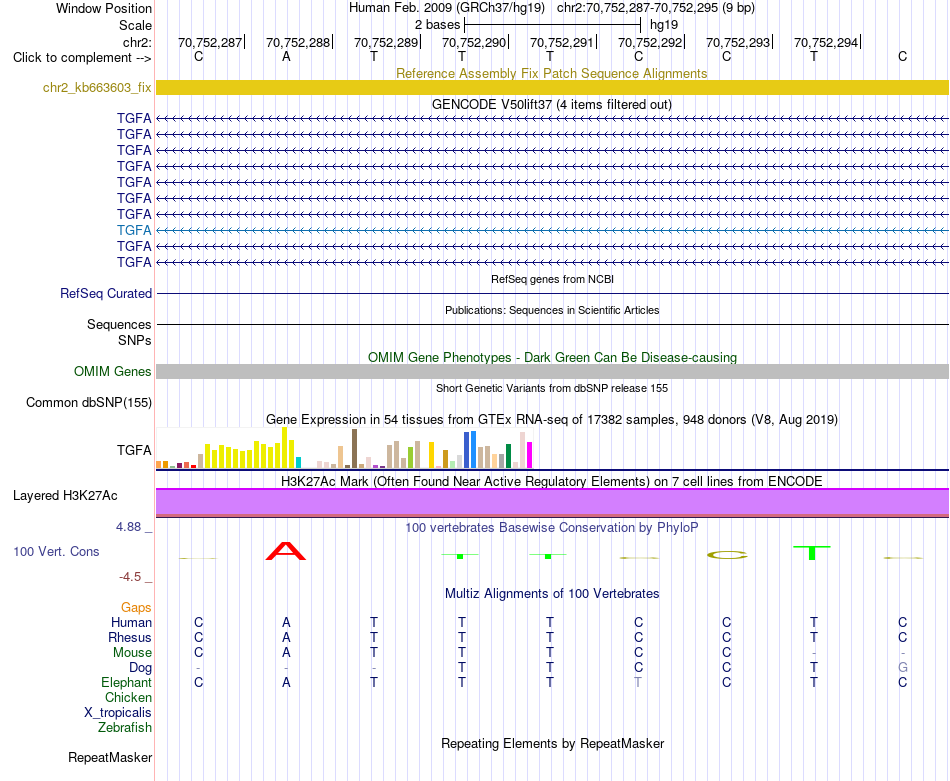The width and height of the screenshot is (950, 781).
Task: Open 'OMIM Gene Phenotypes' track title
Action: click(552, 357)
